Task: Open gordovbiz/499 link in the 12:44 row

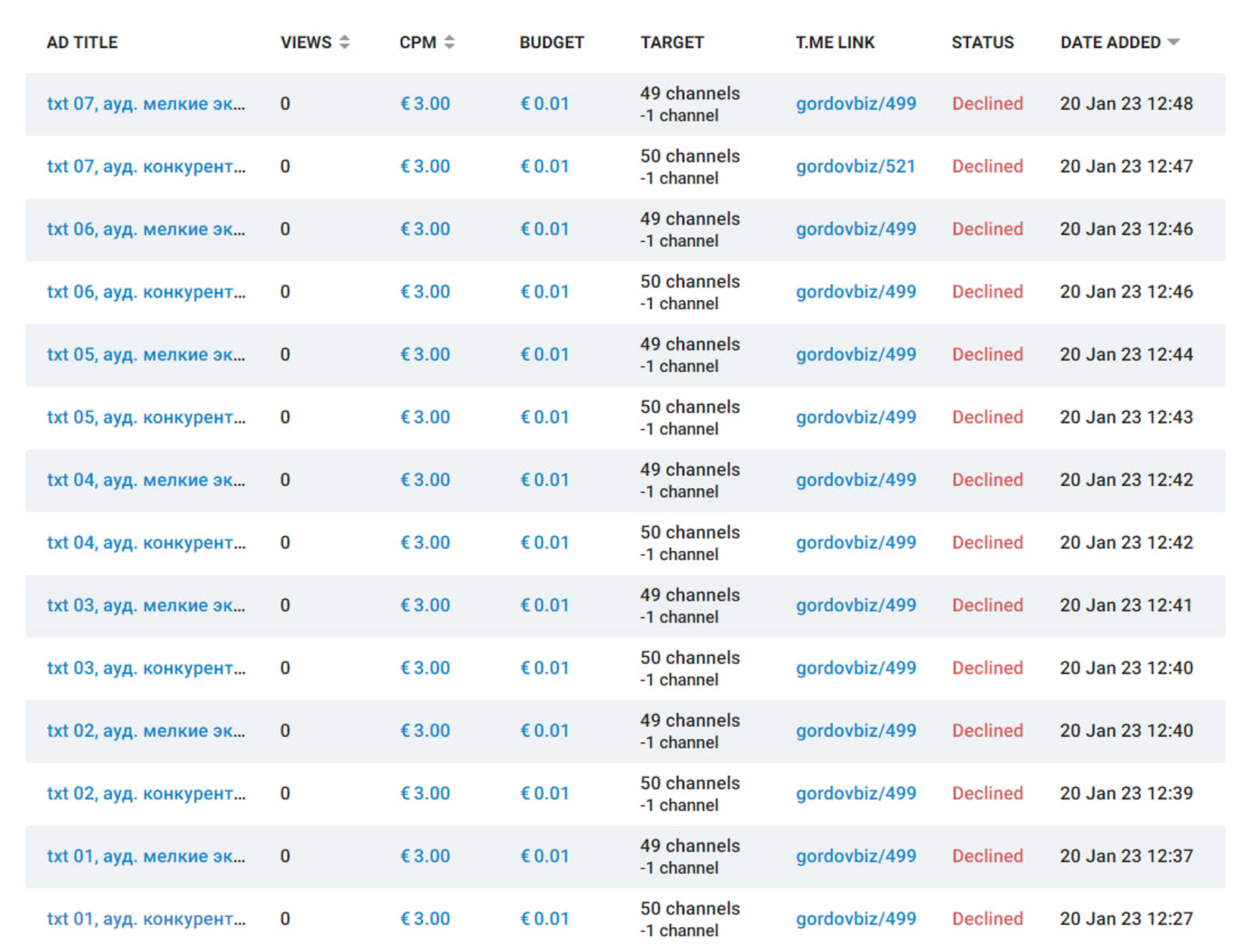Action: 856,354
